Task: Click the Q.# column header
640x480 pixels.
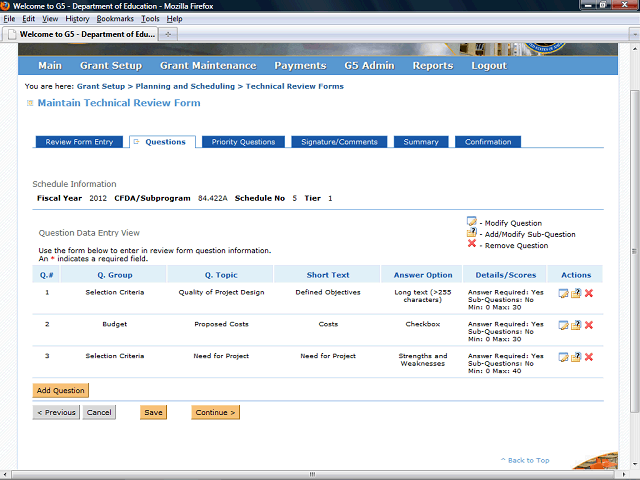Action: (46, 275)
